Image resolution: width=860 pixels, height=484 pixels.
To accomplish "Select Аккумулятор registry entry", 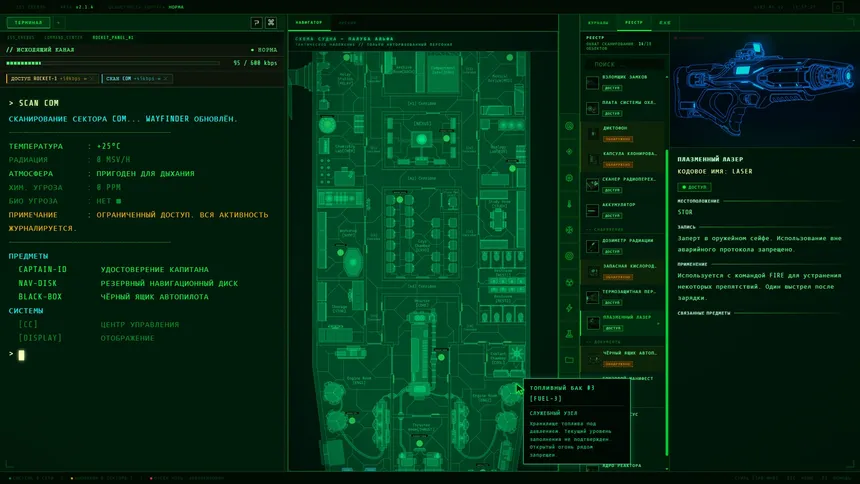I will pos(625,210).
